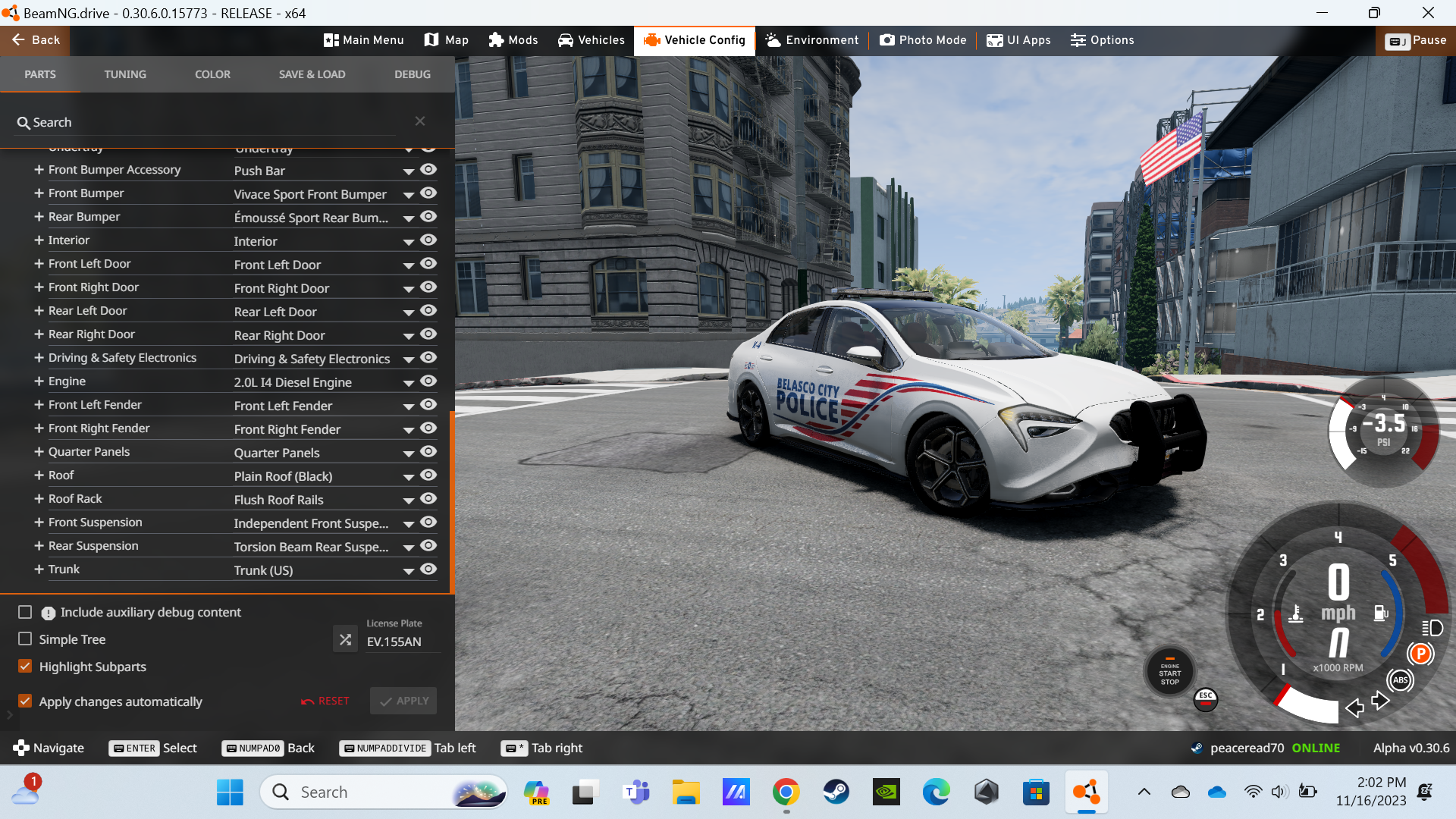Image resolution: width=1456 pixels, height=819 pixels.
Task: Switch to the Tuning tab
Action: coord(125,74)
